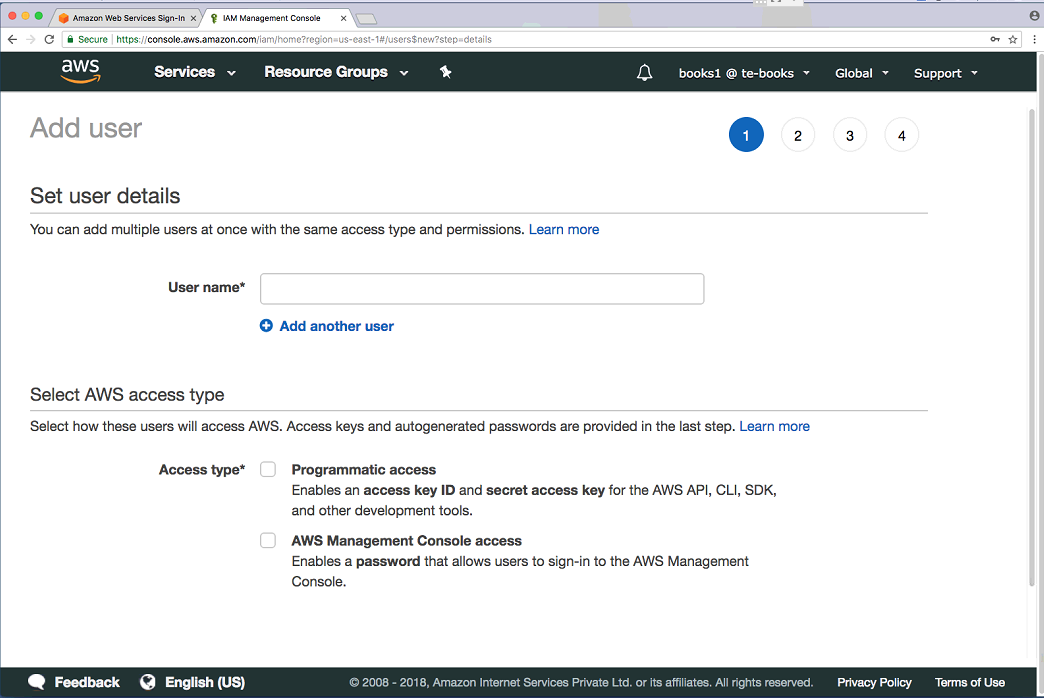Click the saved password key icon
1044x698 pixels.
click(995, 39)
